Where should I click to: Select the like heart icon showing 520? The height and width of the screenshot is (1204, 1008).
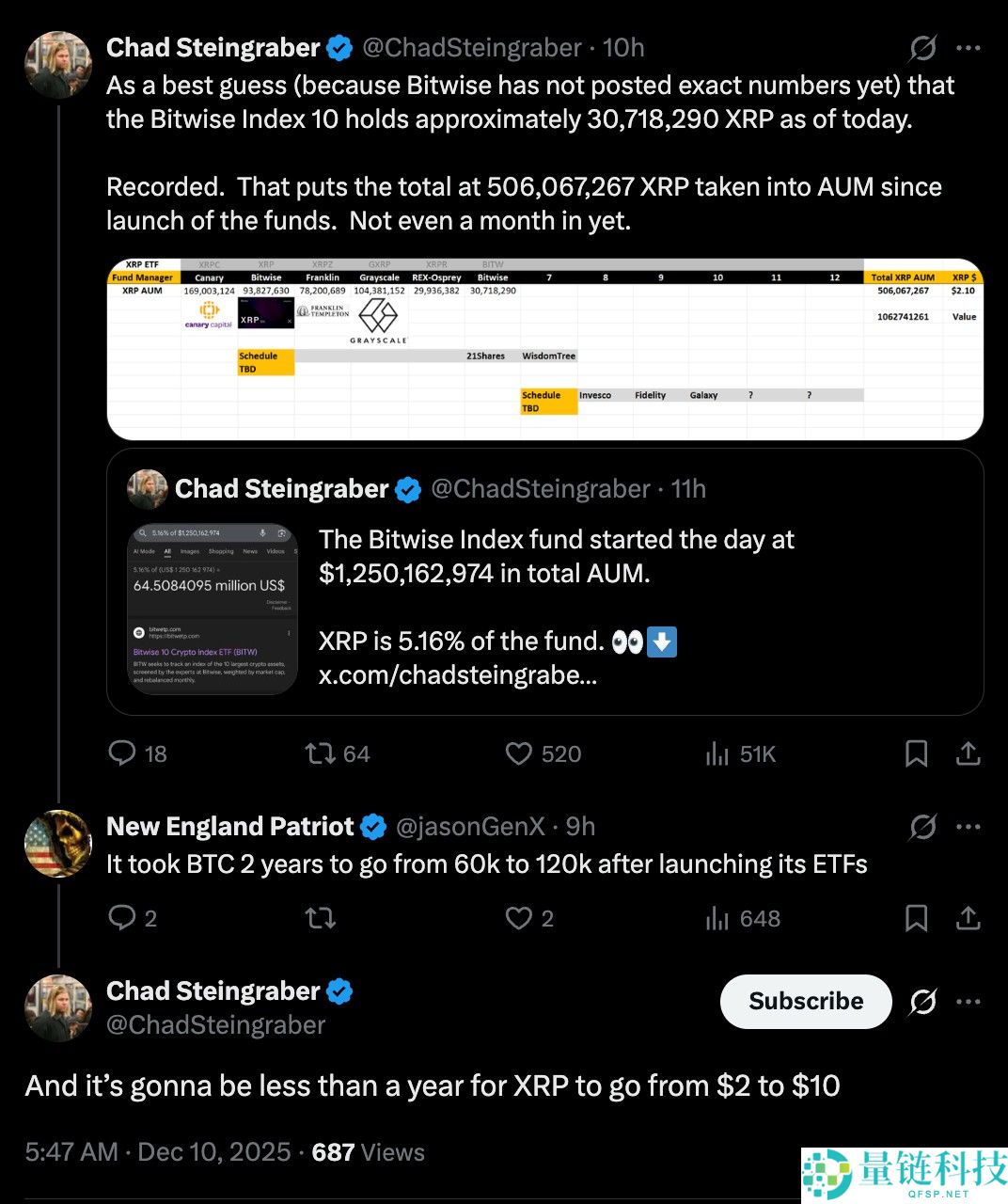click(518, 753)
